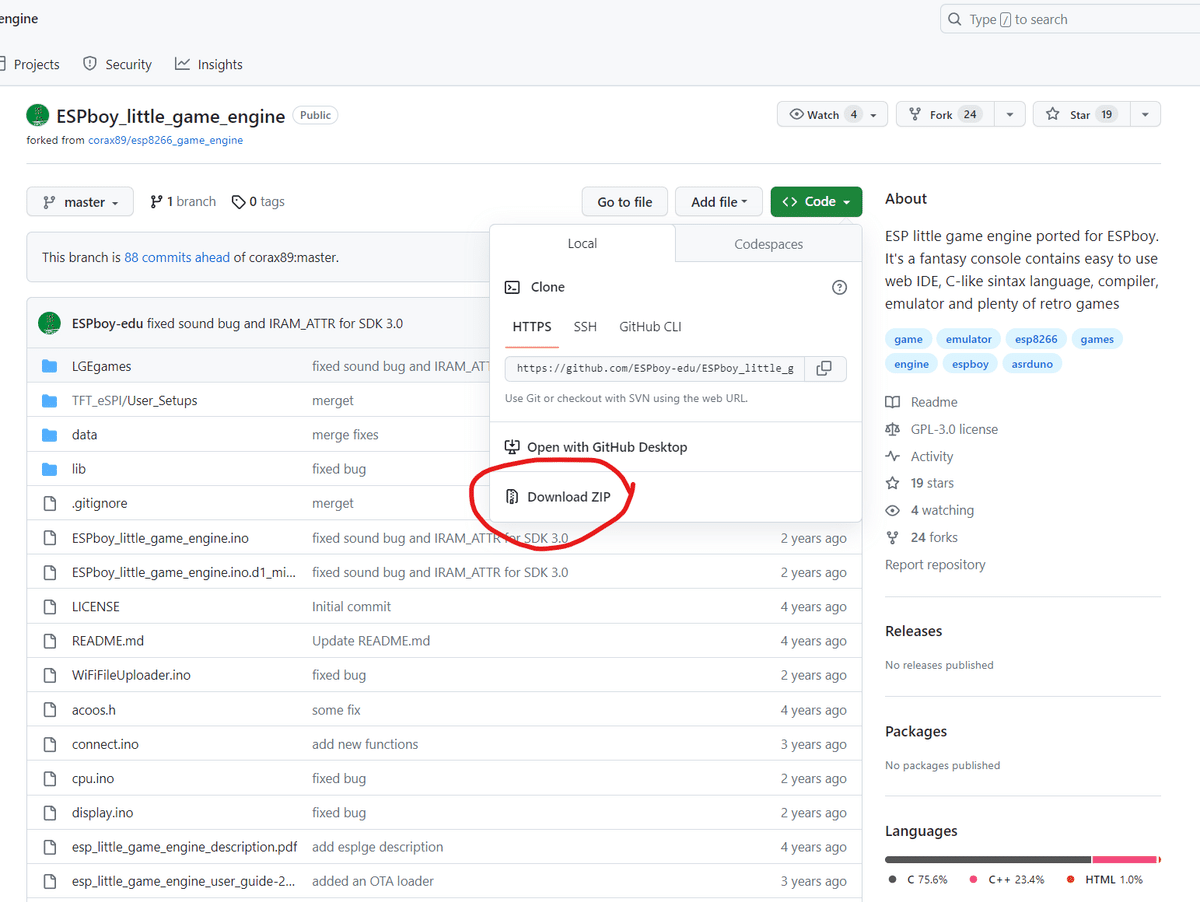The image size is (1200, 902).
Task: Click the 'Update README.md' commit message
Action: click(x=371, y=640)
